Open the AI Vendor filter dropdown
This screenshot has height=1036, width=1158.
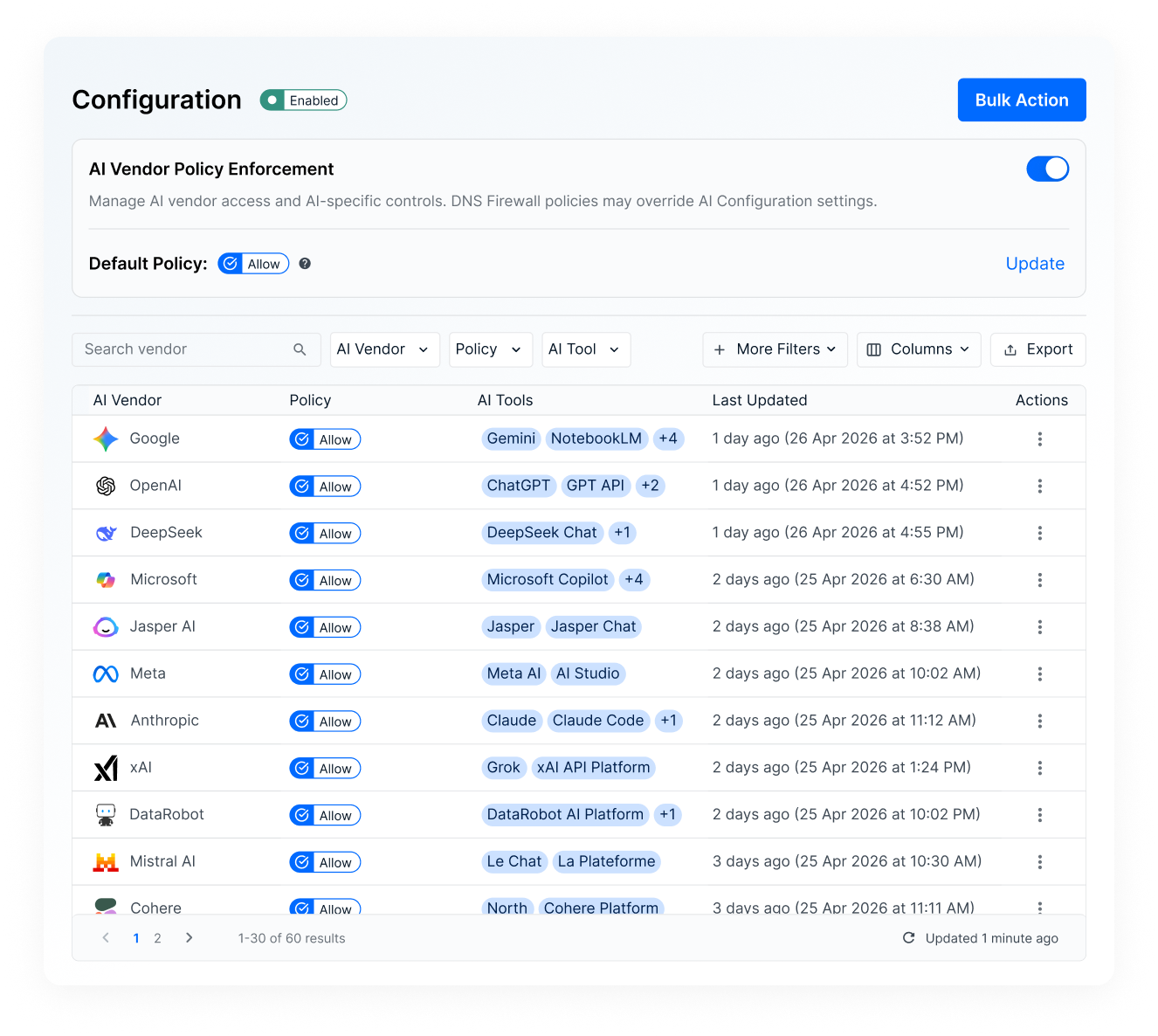(384, 349)
